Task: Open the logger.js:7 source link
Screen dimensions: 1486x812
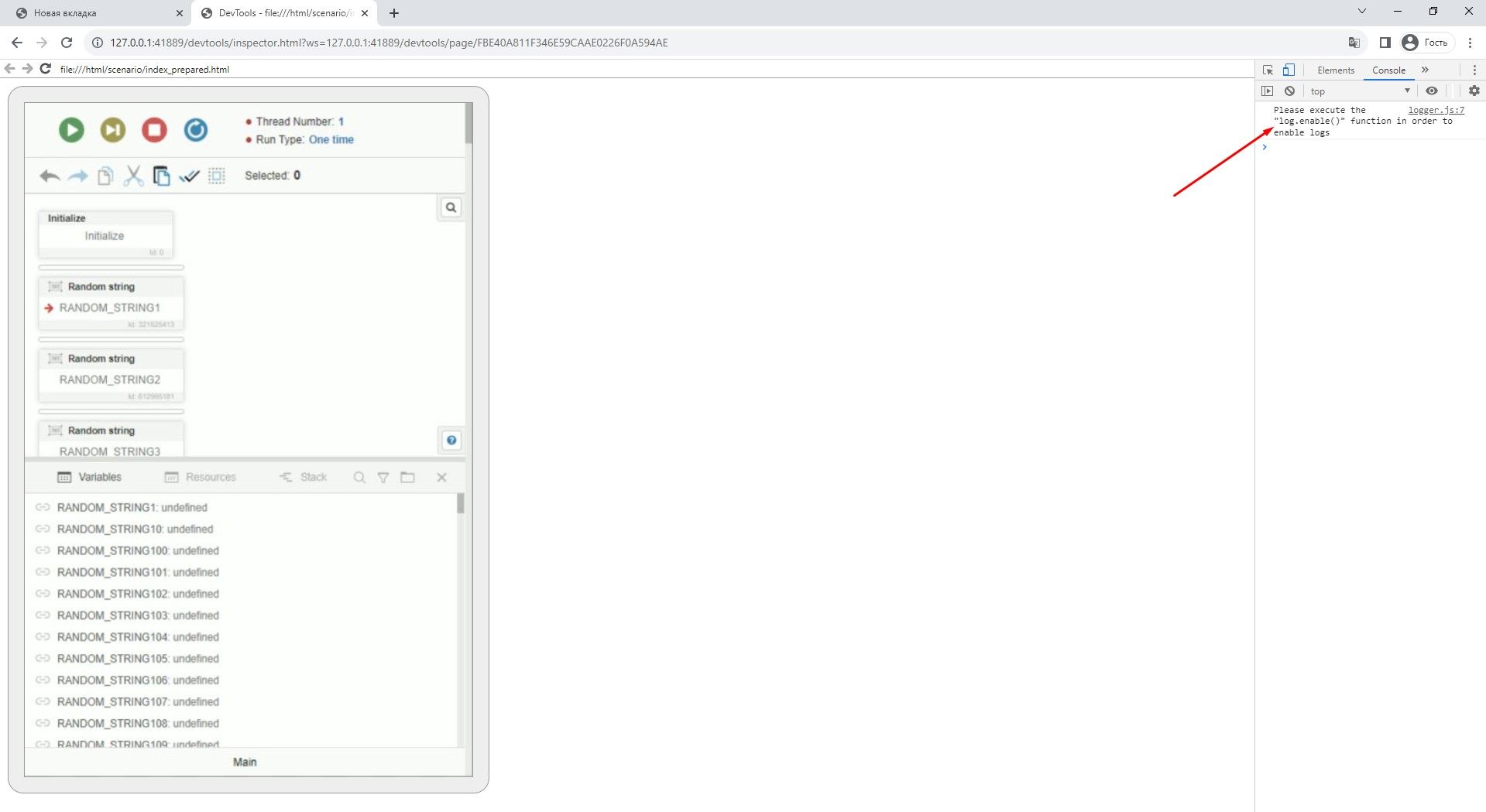Action: click(1436, 111)
